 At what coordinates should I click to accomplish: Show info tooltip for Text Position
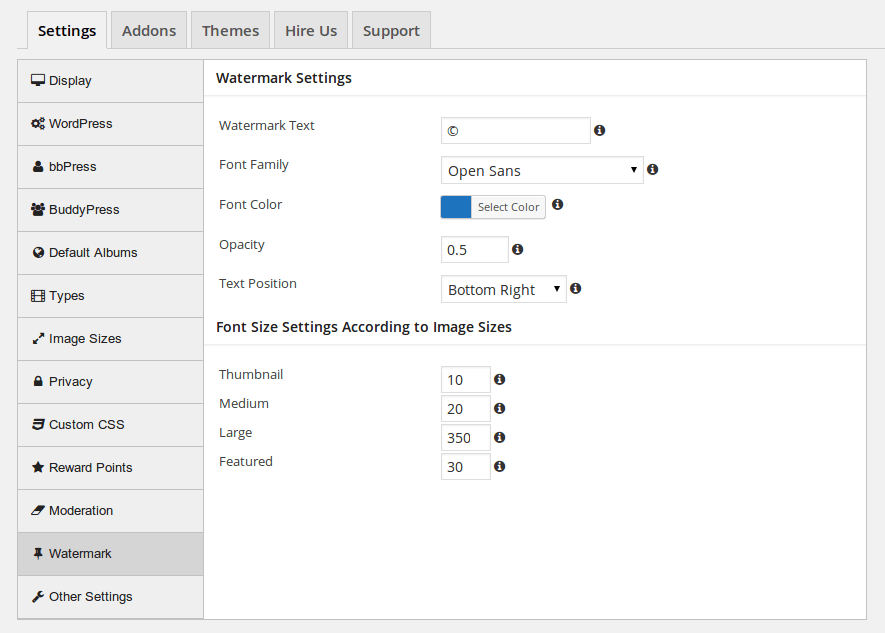(576, 288)
